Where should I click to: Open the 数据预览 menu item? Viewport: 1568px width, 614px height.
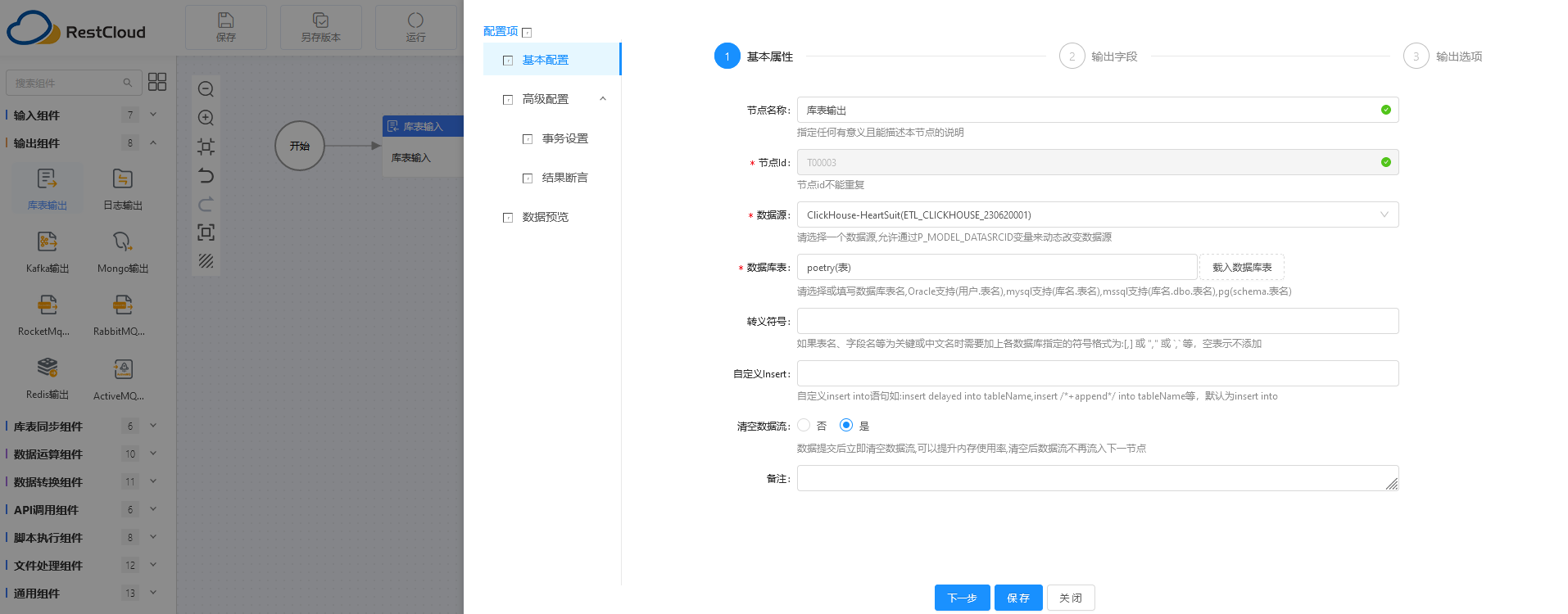pos(551,217)
